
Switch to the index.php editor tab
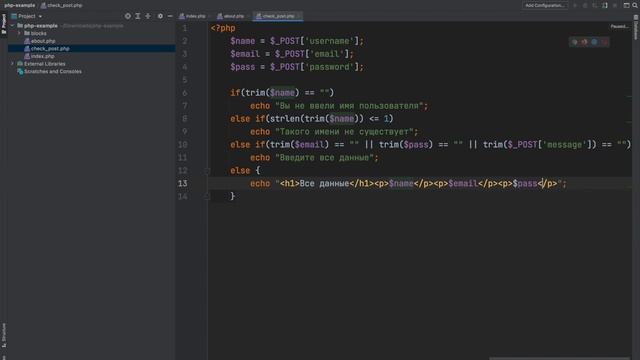[x=193, y=16]
